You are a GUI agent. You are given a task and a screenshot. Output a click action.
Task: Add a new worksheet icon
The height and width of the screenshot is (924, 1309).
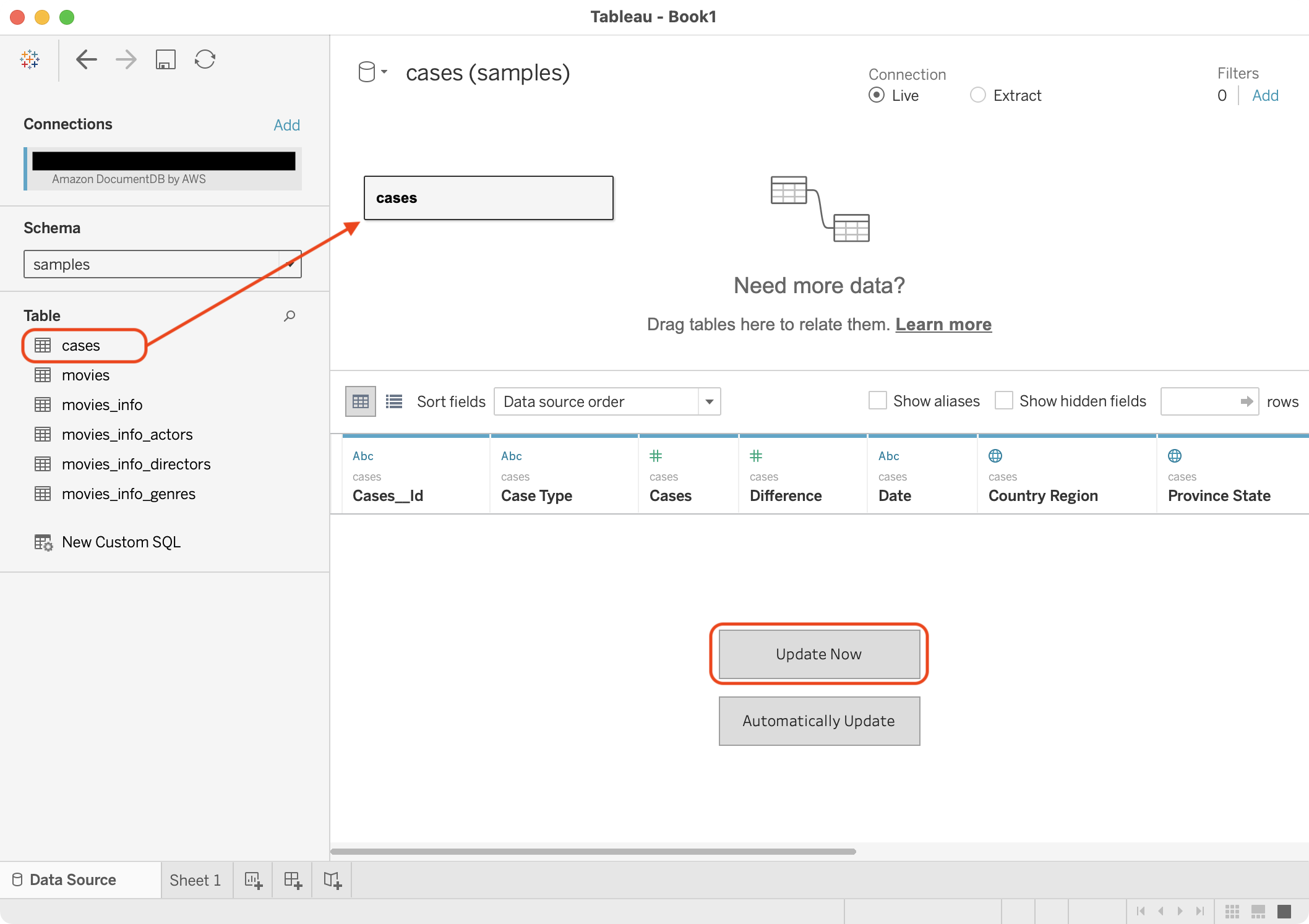[x=253, y=880]
